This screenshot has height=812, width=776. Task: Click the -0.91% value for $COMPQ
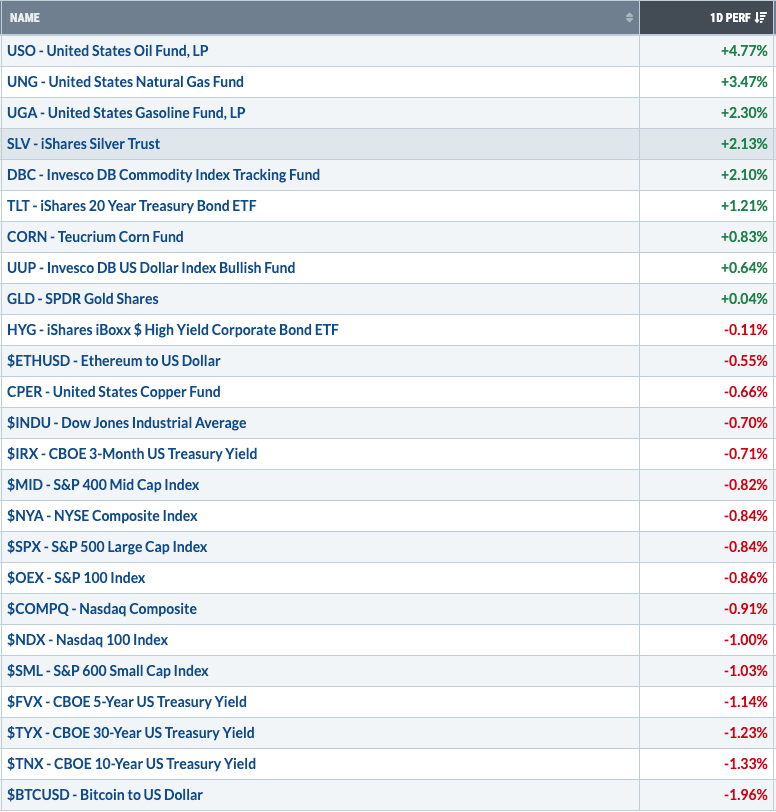745,609
